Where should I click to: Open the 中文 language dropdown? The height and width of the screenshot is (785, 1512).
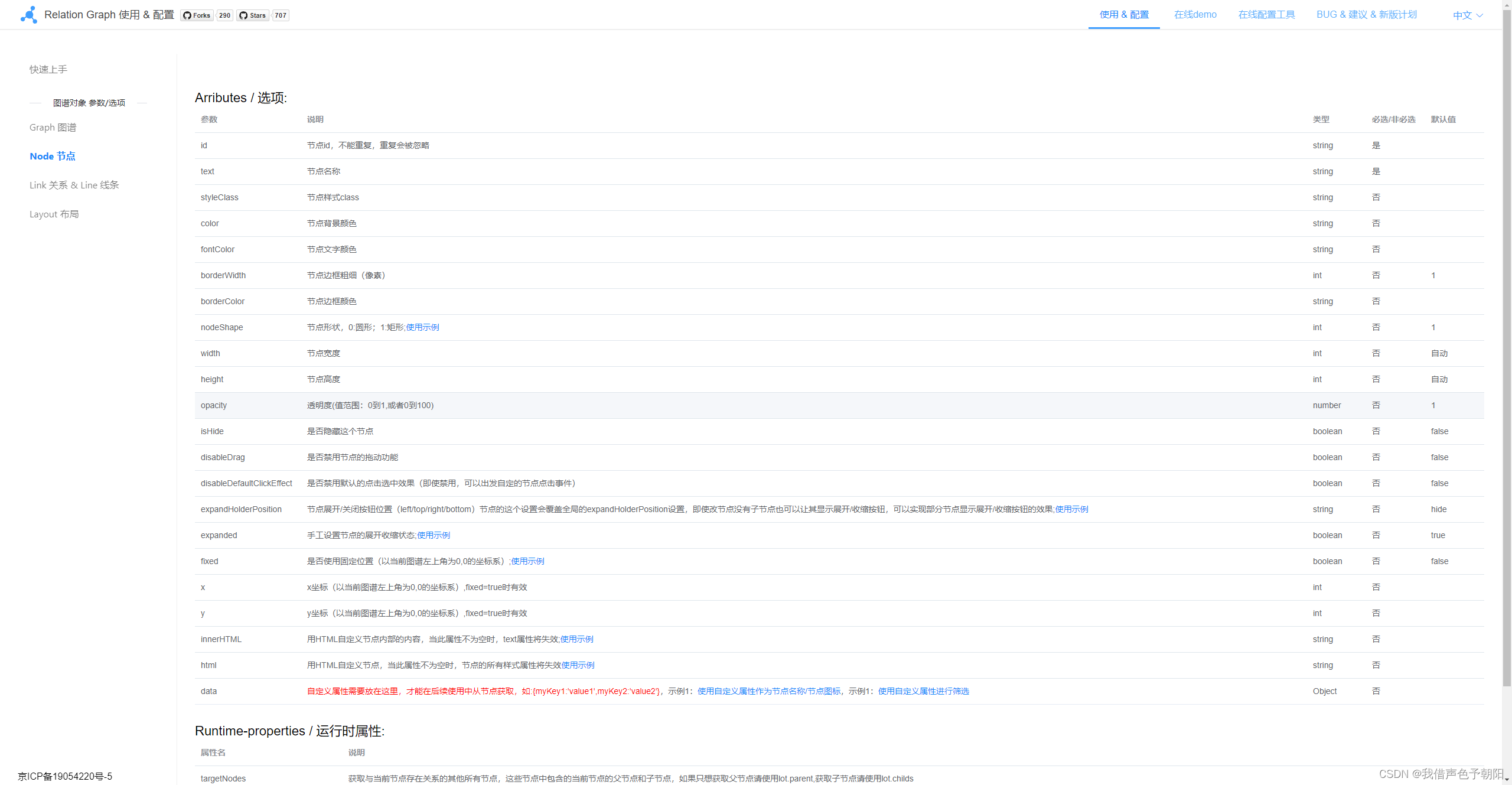tap(1467, 15)
